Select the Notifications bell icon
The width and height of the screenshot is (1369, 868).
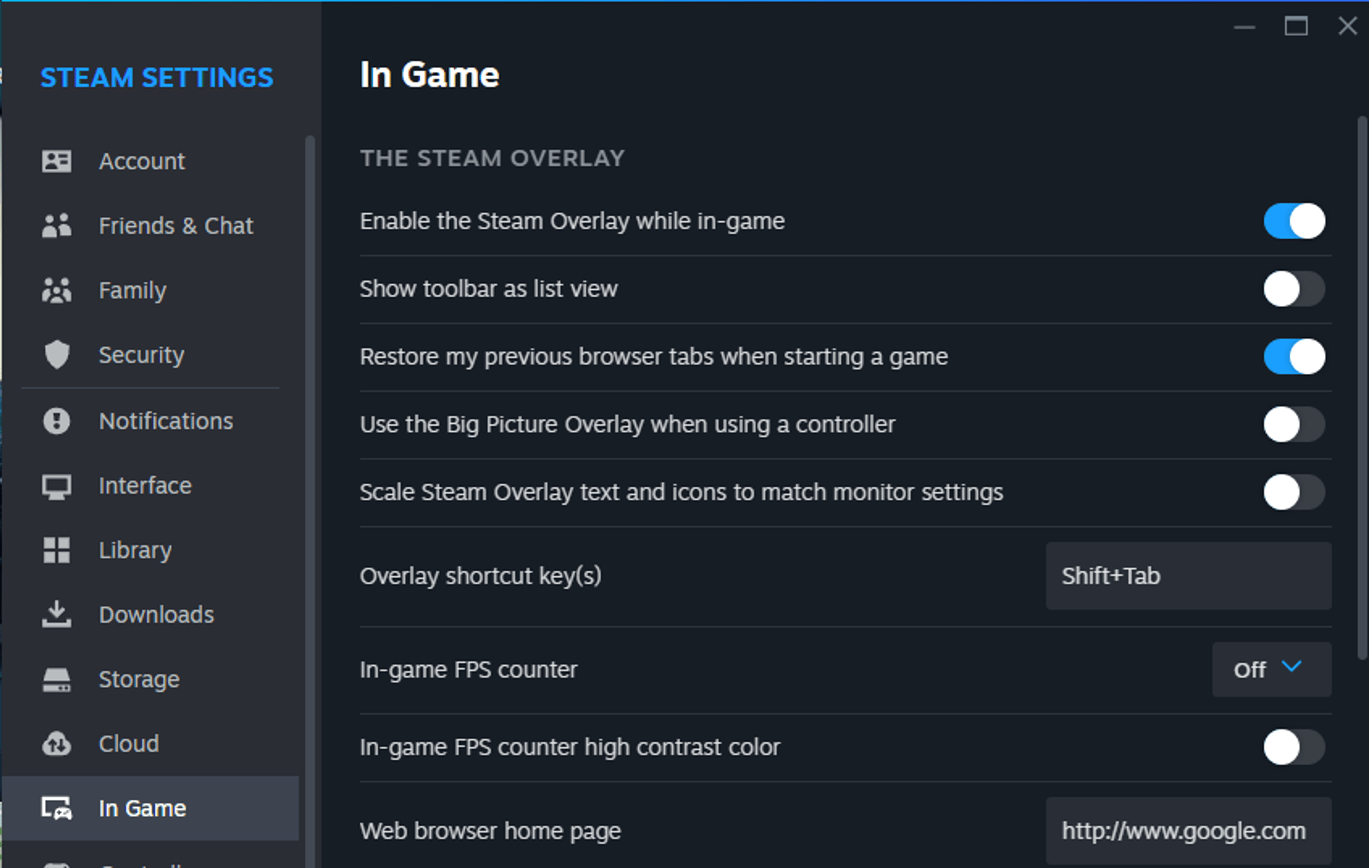tap(59, 420)
